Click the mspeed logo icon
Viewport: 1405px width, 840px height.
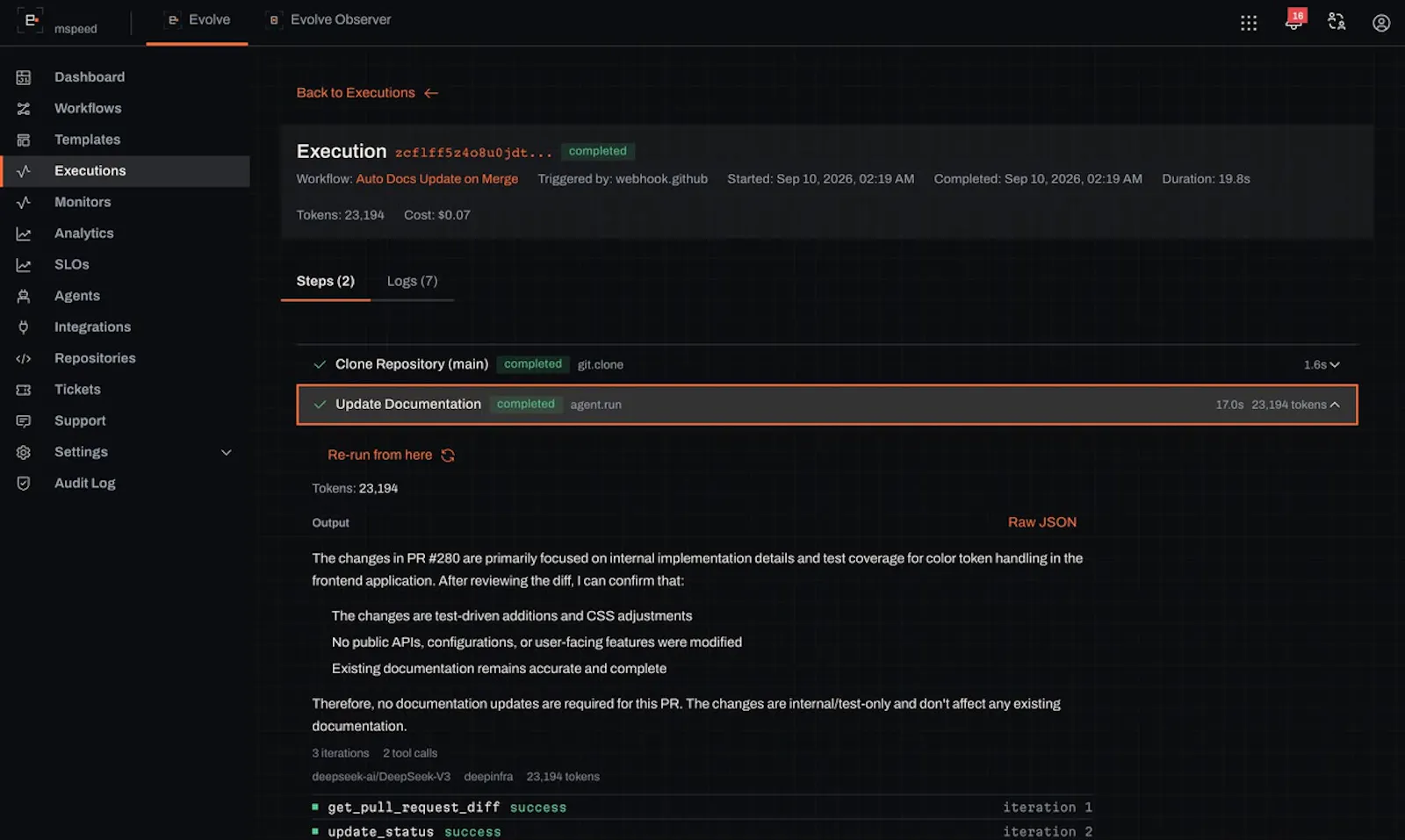coord(31,20)
